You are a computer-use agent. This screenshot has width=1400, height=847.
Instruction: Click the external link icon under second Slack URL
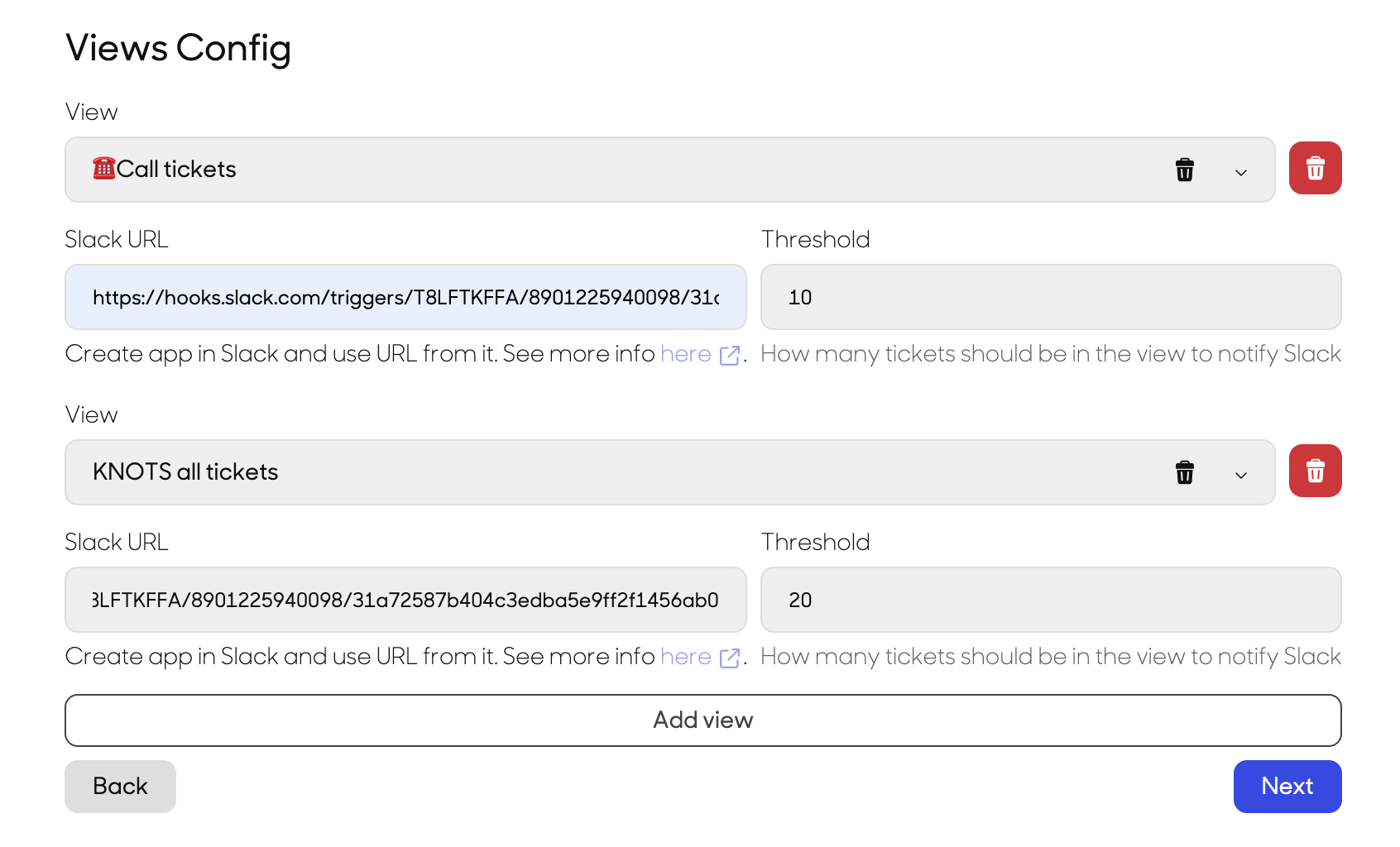pos(730,658)
